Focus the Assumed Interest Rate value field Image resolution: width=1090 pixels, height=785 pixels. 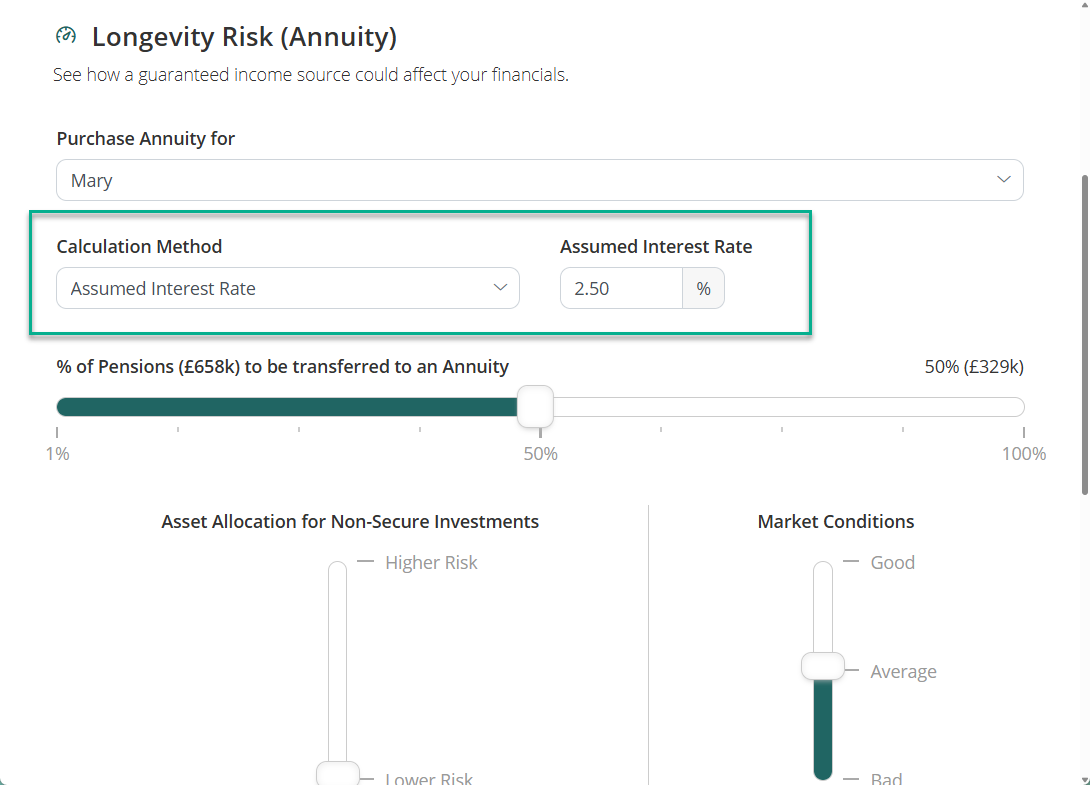click(x=621, y=288)
